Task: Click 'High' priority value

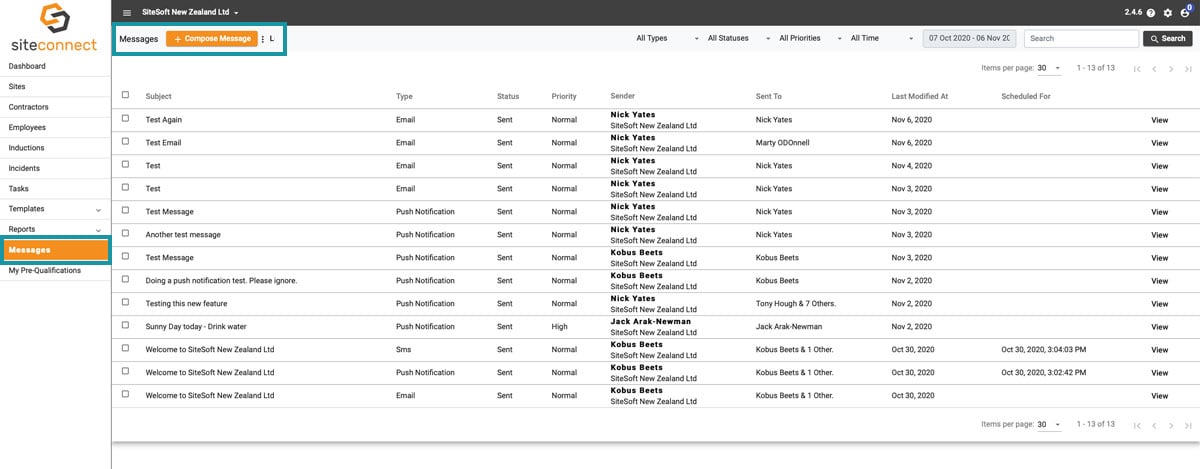Action: (560, 326)
